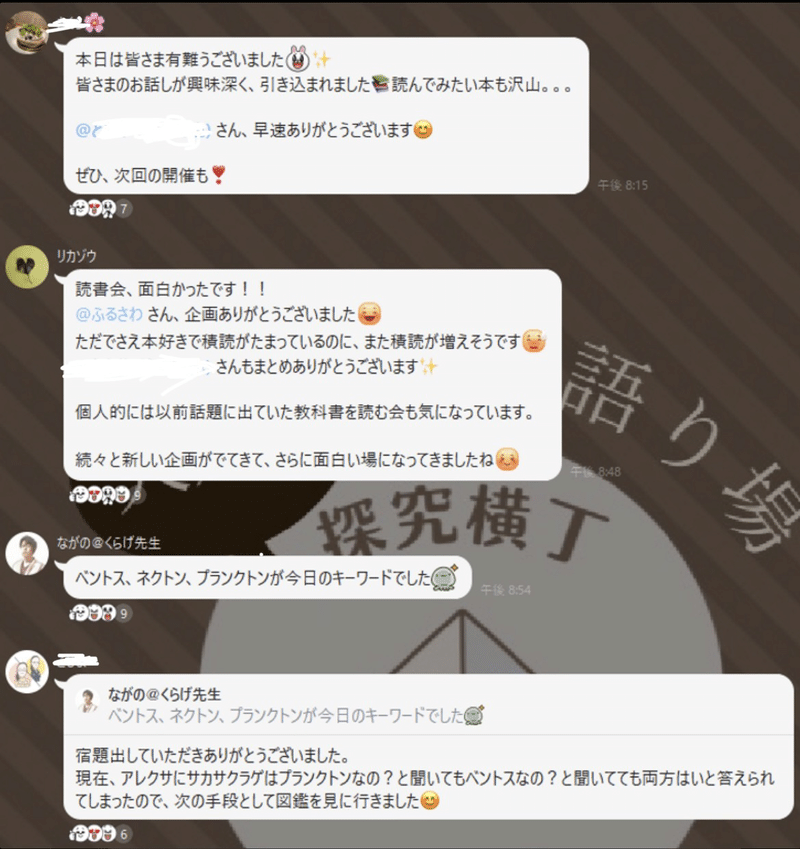This screenshot has height=849, width=800.
Task: Click the ながの@くらげ先生 sender name above message
Action: point(109,543)
